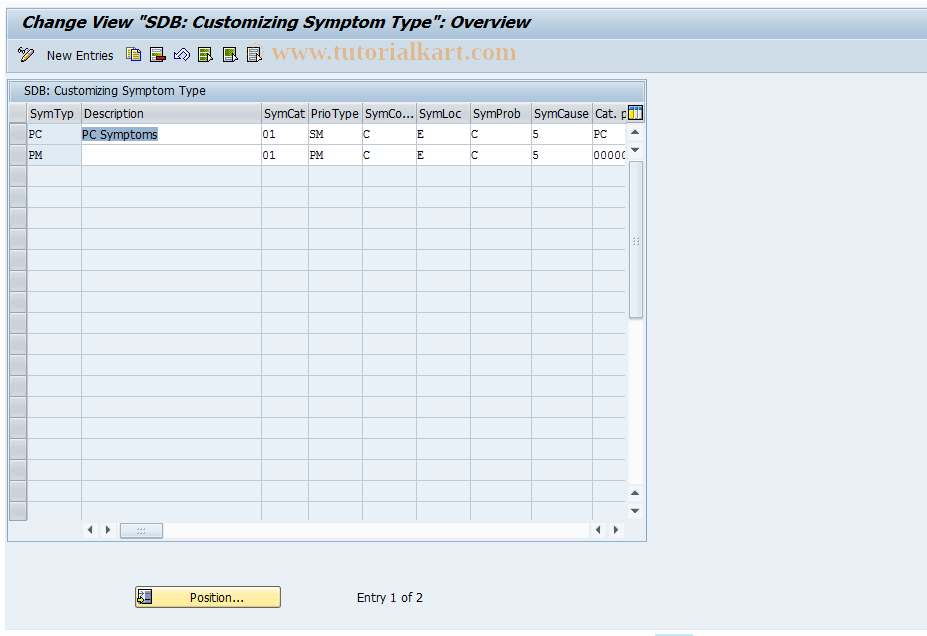Select the row selector for PM row
Image resolution: width=927 pixels, height=636 pixels.
point(18,155)
